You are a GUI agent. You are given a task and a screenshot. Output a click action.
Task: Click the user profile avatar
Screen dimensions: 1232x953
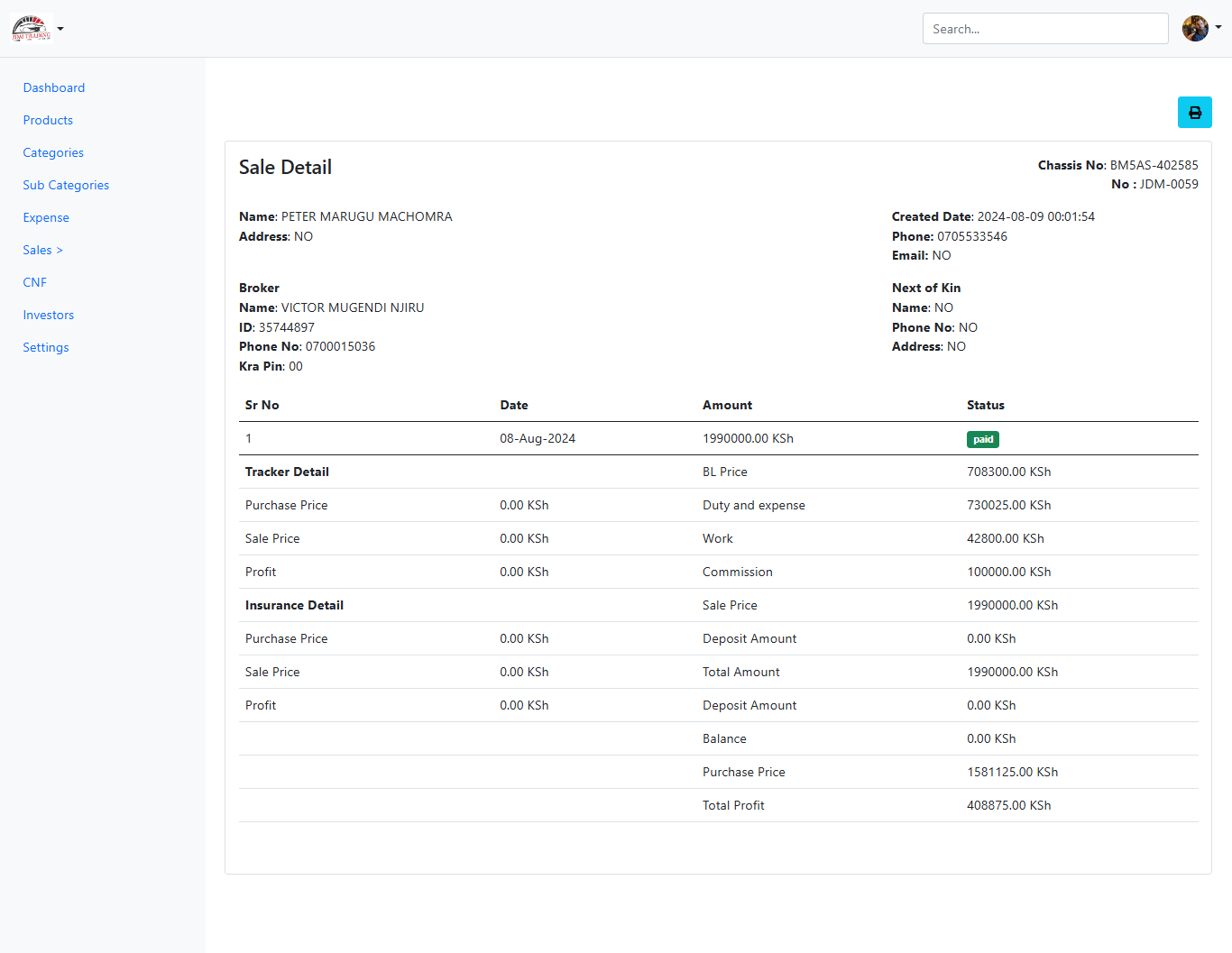[x=1195, y=29]
